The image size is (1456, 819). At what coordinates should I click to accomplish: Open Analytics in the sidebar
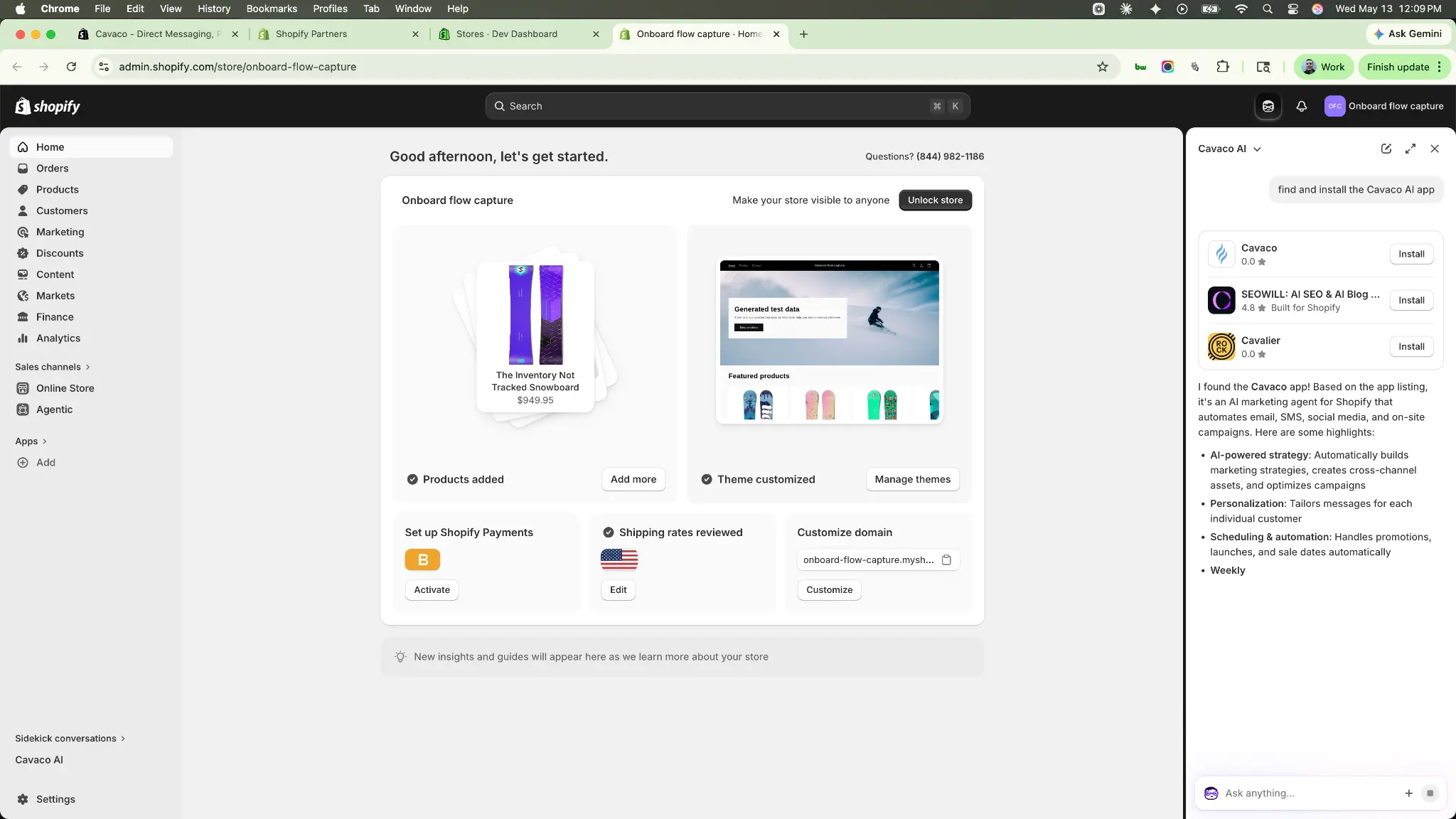(91, 338)
